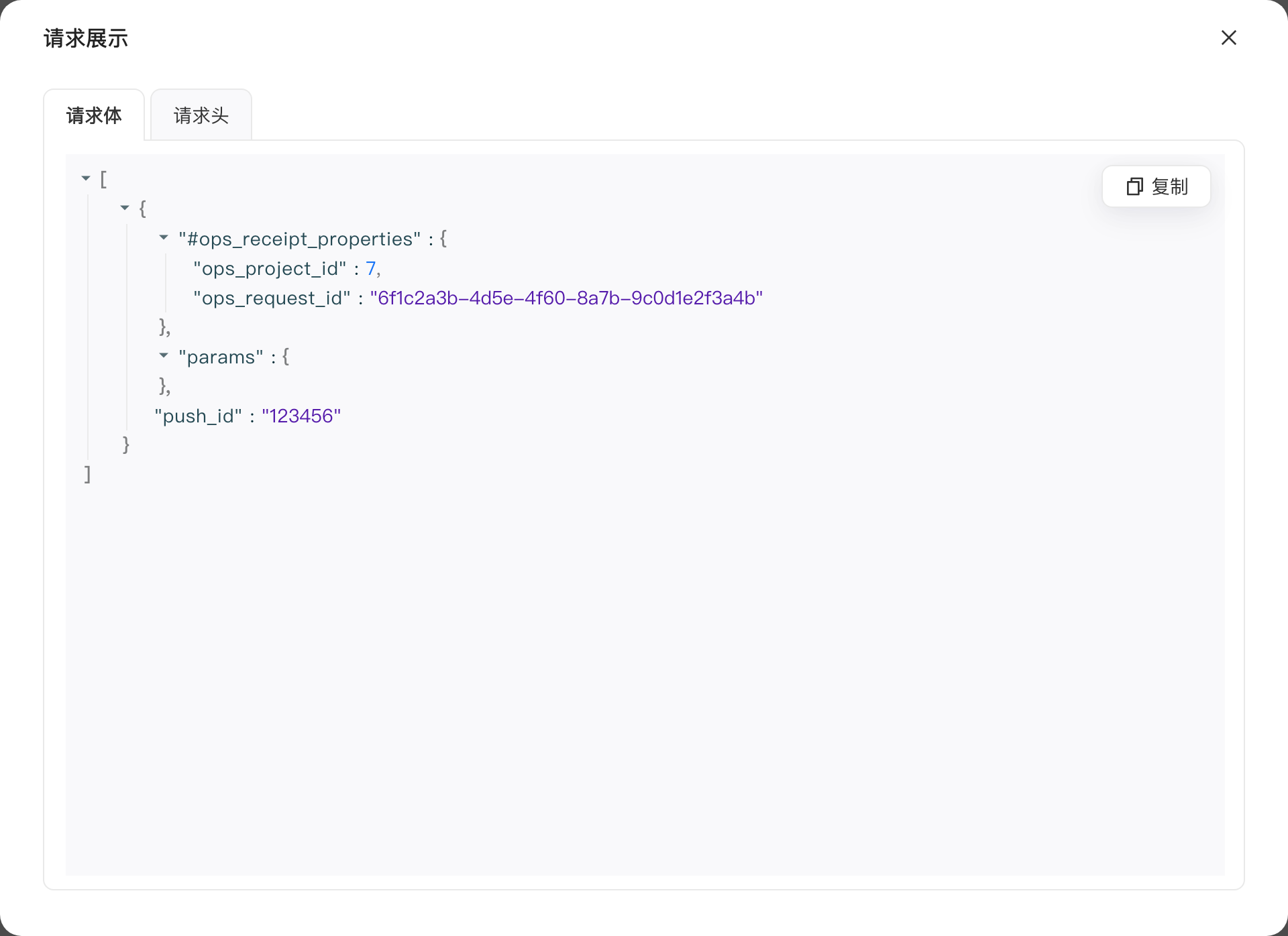The image size is (1288, 936).
Task: Collapse the params node arrow
Action: [164, 355]
